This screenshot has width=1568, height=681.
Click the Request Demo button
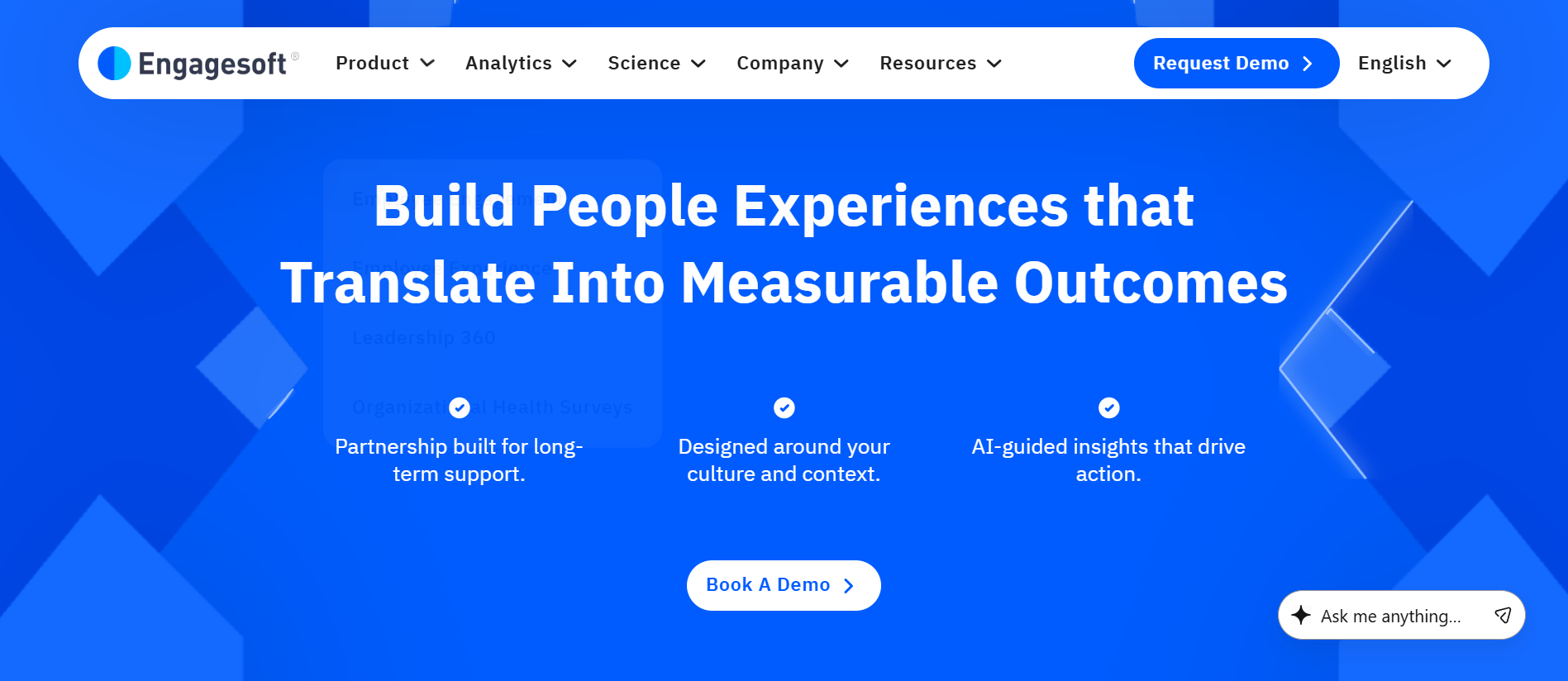(1236, 64)
